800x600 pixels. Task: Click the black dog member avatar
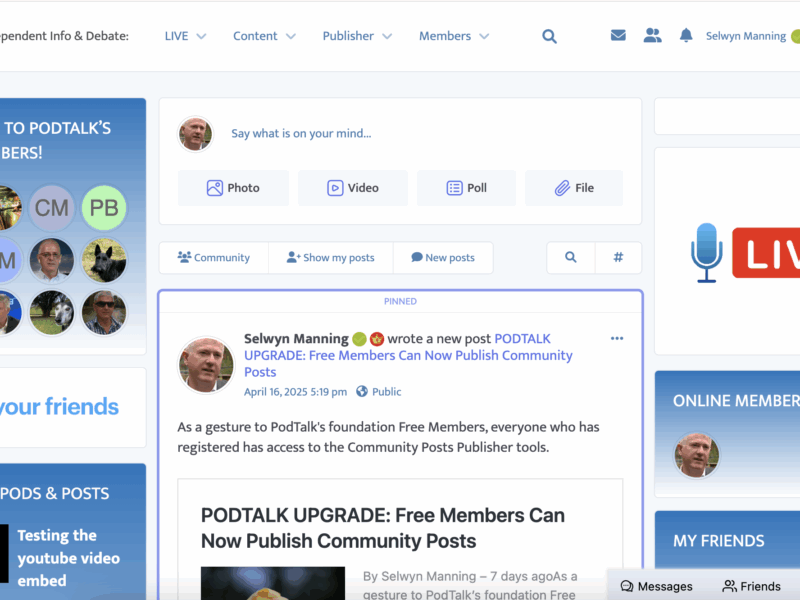point(104,260)
